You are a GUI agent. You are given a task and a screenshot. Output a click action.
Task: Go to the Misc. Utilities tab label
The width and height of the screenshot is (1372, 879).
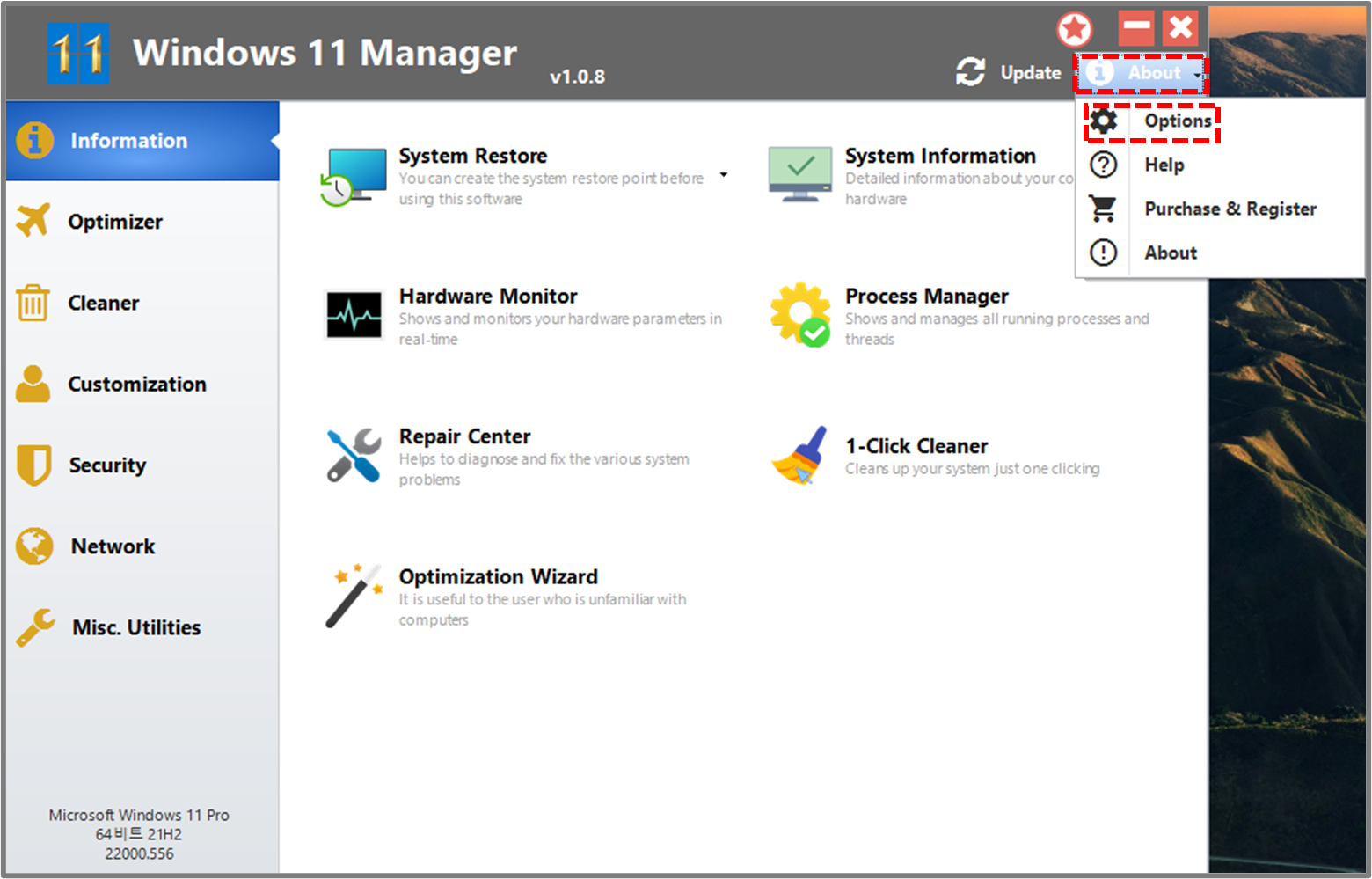point(136,627)
